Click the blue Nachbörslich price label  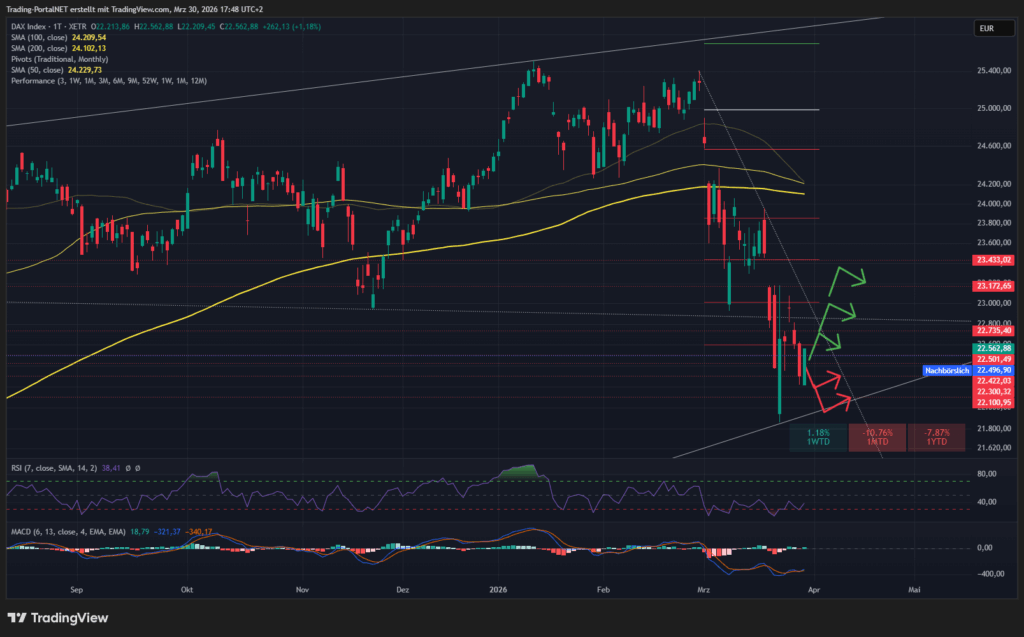[x=943, y=370]
